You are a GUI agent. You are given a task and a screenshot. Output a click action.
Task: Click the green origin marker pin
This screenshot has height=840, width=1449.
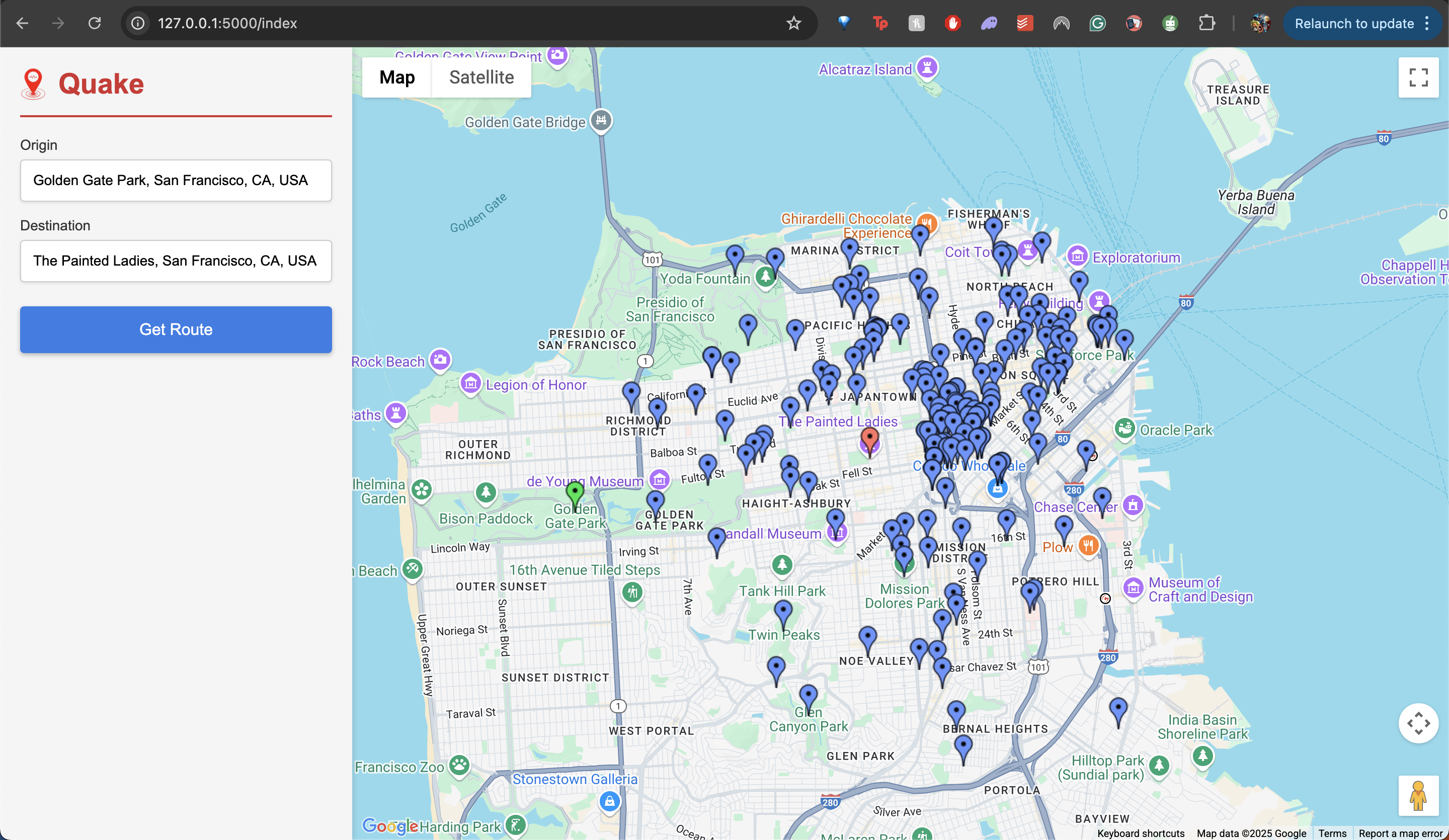click(x=575, y=492)
